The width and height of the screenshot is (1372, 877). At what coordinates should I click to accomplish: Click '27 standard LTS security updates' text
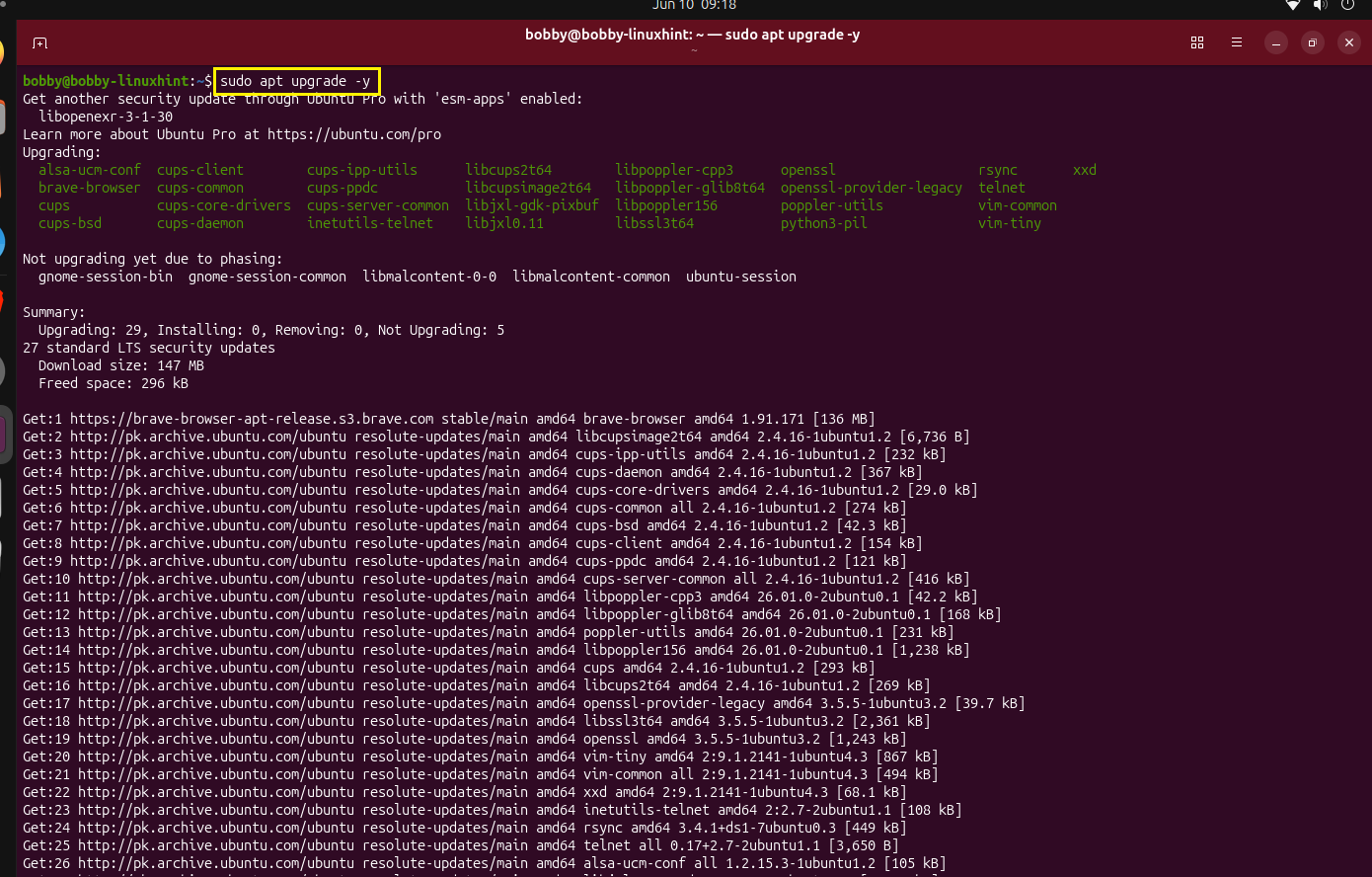(149, 348)
